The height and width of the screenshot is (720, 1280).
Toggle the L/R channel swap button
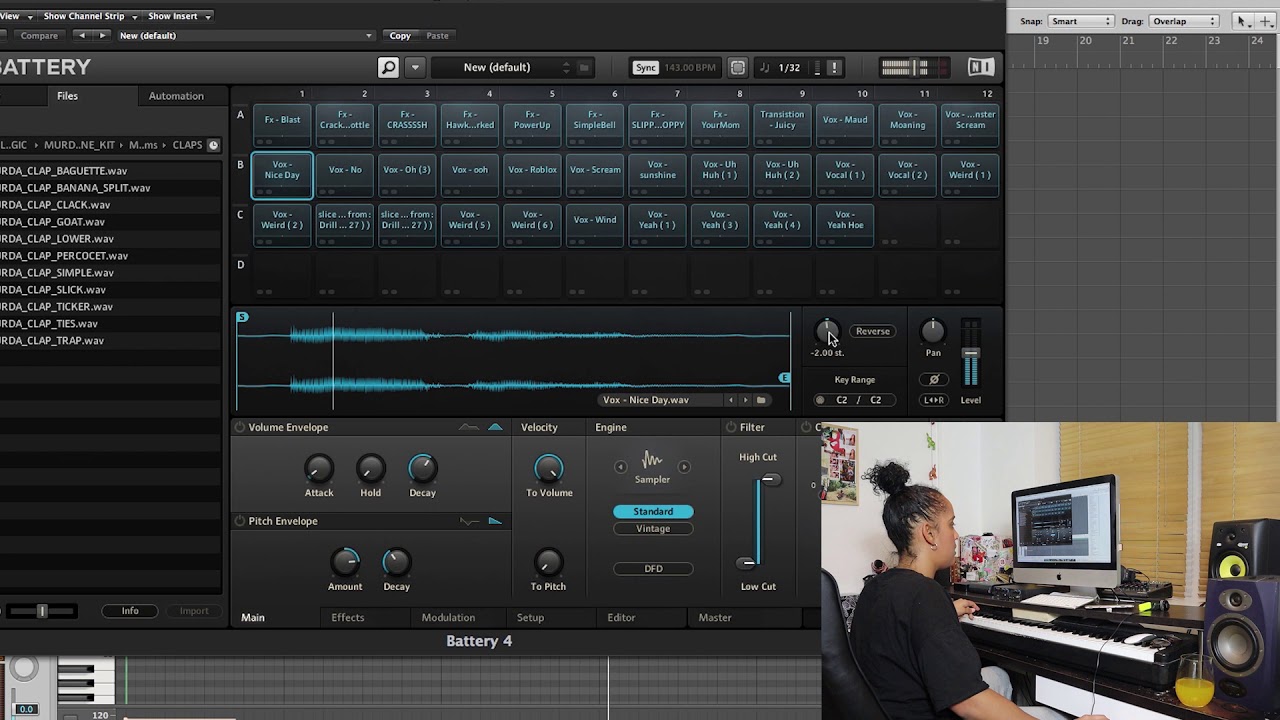(x=933, y=400)
